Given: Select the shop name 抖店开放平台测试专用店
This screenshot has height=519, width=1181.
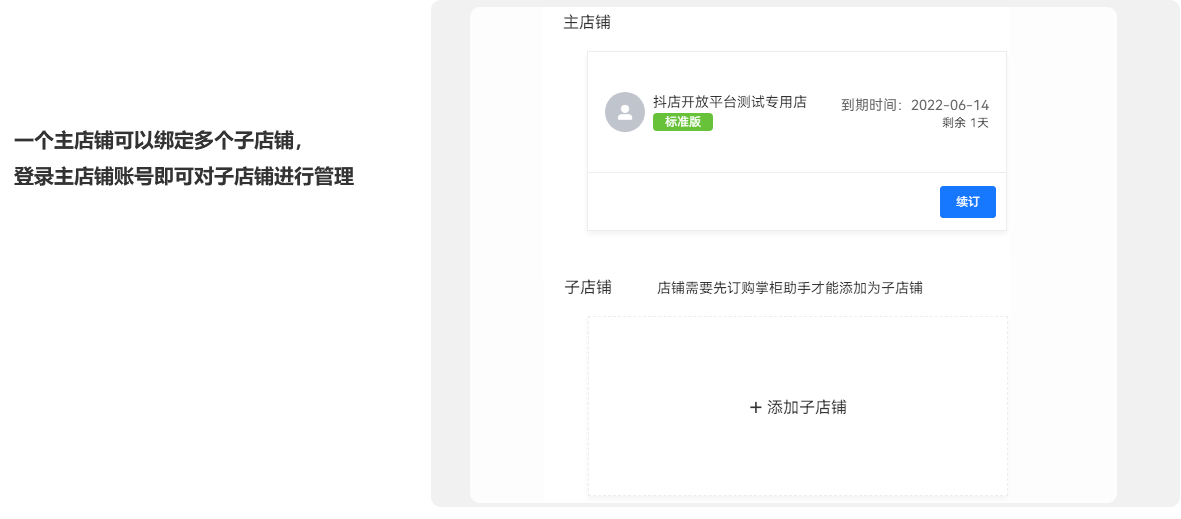Looking at the screenshot, I should (730, 102).
